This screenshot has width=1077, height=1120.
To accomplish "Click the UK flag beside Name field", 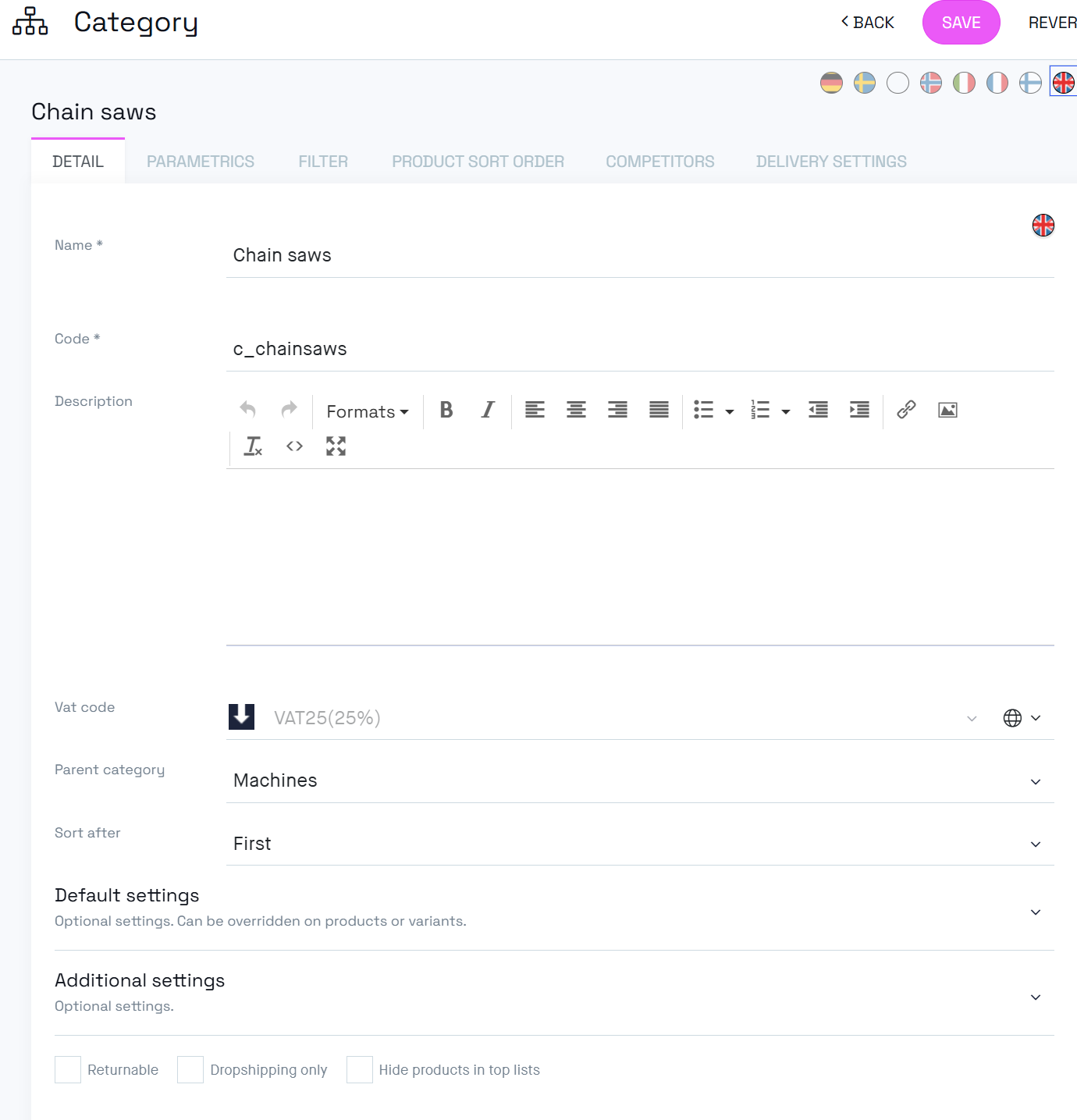I will pos(1043,226).
